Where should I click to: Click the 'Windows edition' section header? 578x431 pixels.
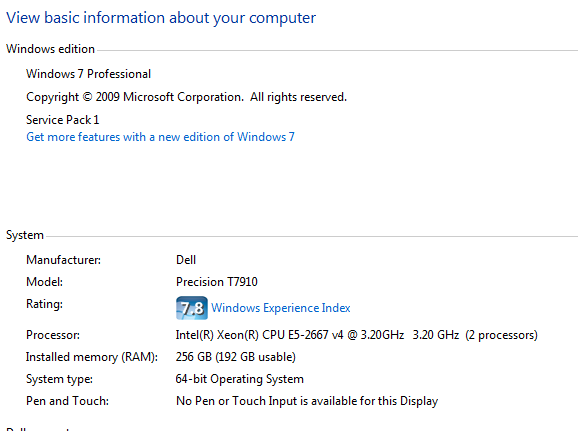[x=51, y=49]
